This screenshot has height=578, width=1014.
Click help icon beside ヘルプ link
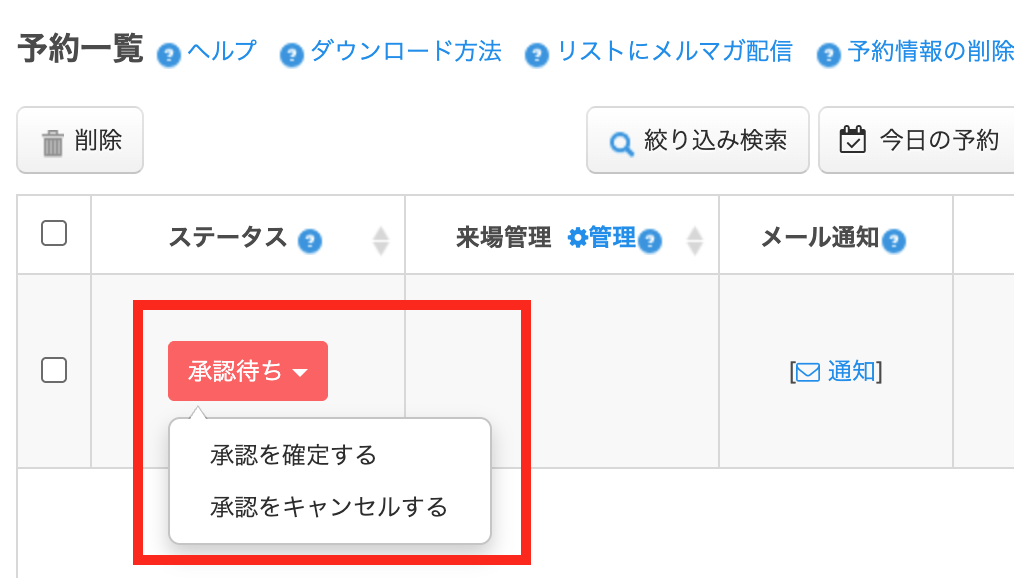click(169, 55)
